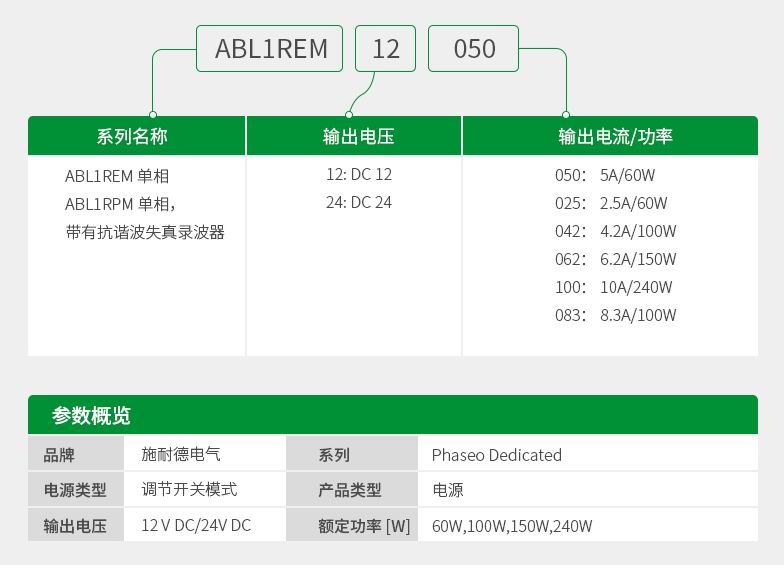This screenshot has height=565, width=784.
Task: Select the 输出电压 label in parameter table
Action: coord(76,524)
